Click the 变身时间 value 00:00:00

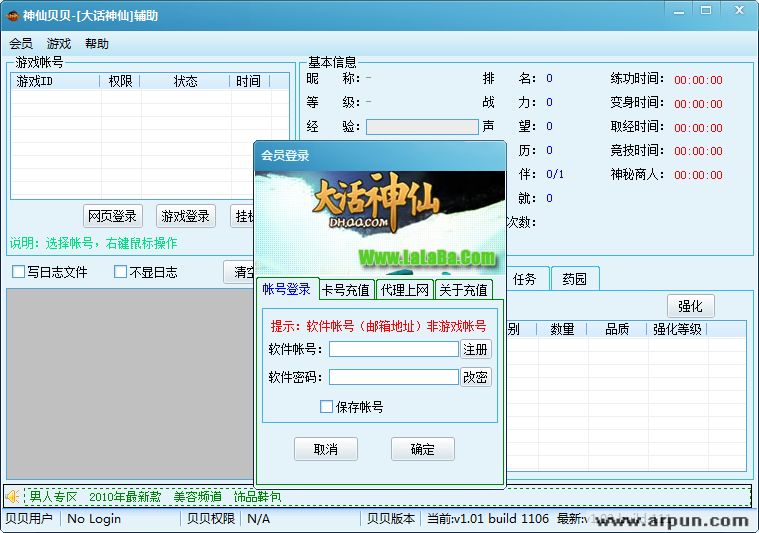pos(698,104)
